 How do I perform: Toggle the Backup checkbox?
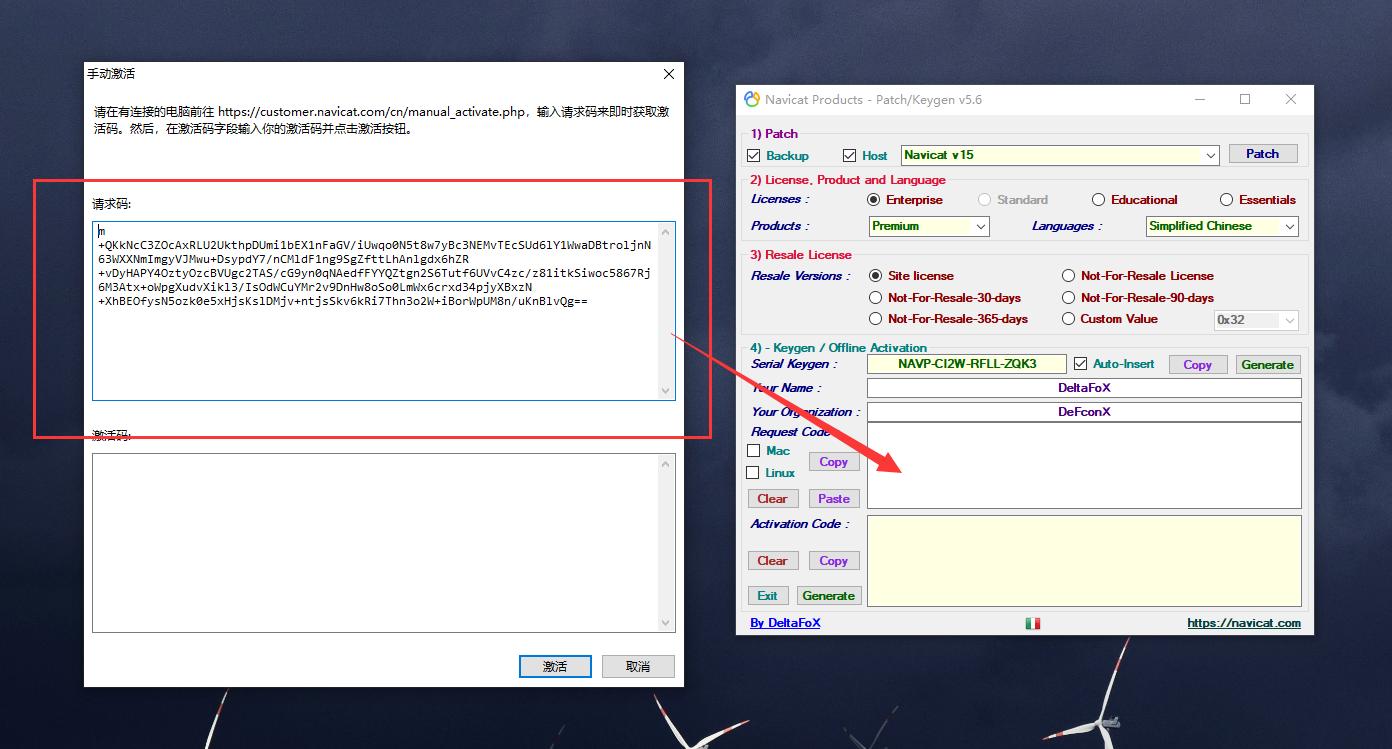(754, 155)
